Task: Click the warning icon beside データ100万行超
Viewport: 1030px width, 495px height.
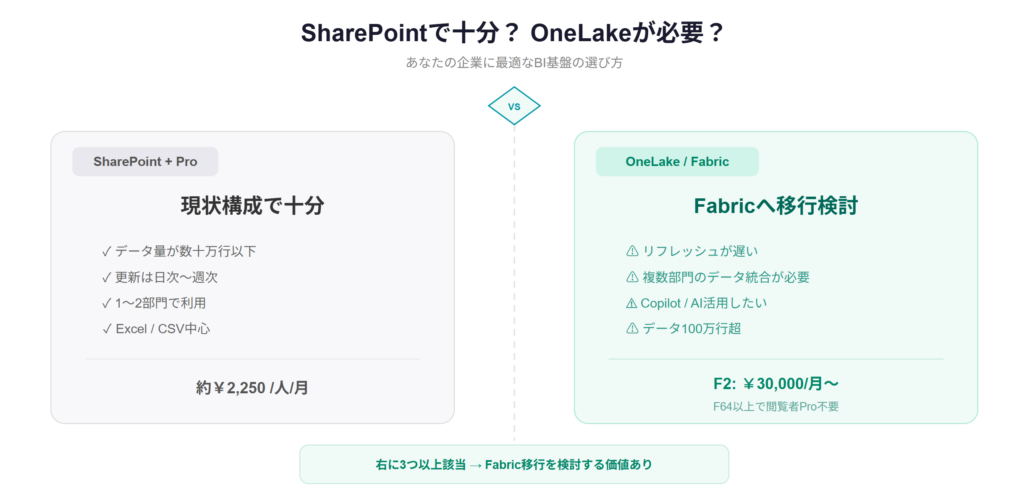Action: pos(631,329)
